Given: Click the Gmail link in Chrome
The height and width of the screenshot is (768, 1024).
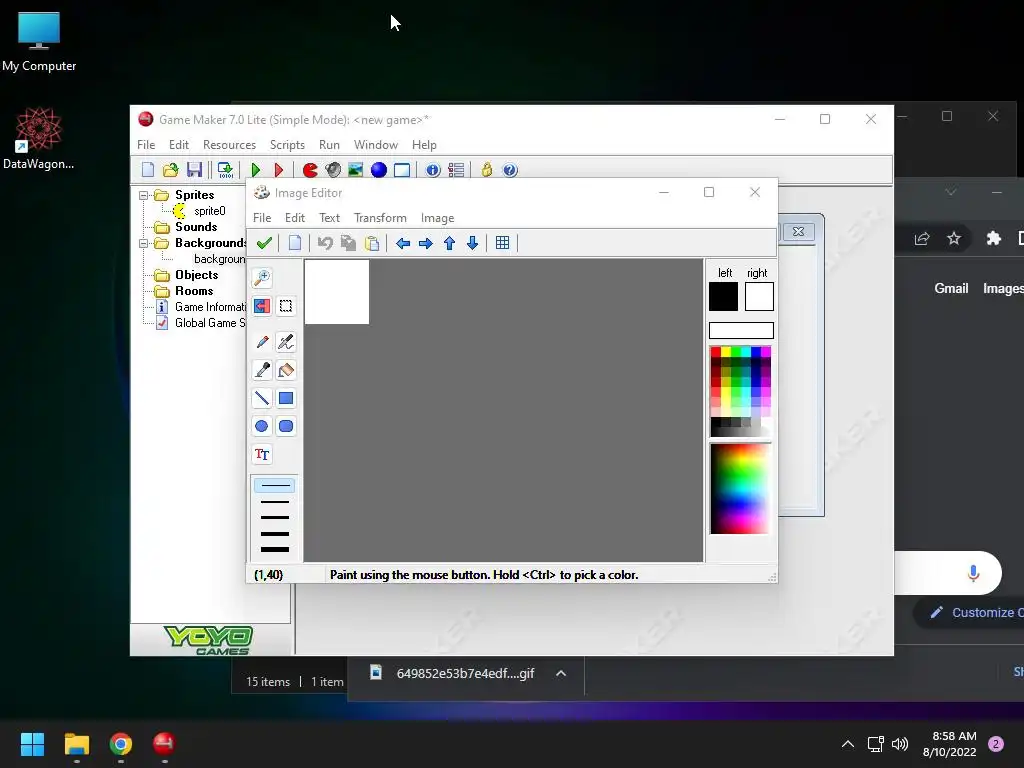Looking at the screenshot, I should coord(951,288).
